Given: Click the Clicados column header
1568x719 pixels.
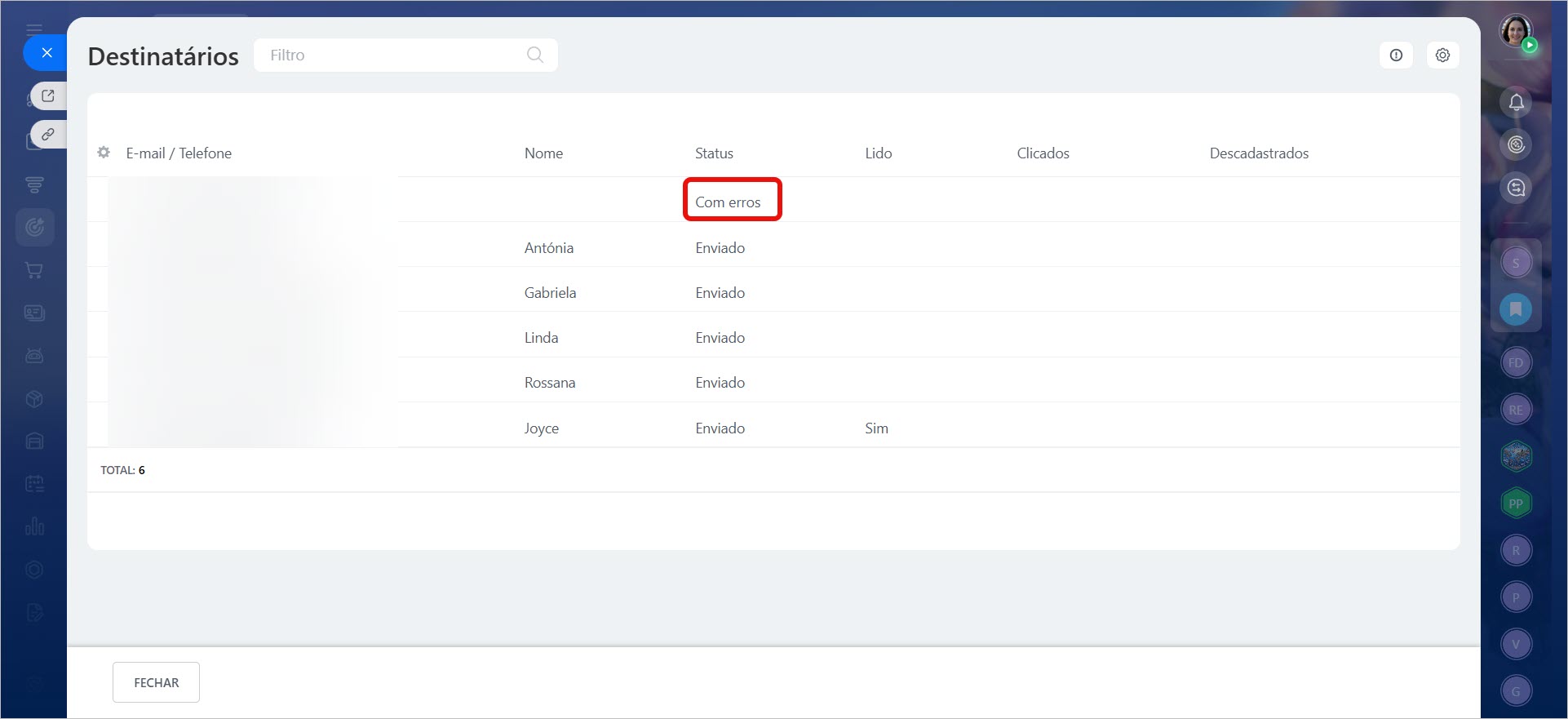Looking at the screenshot, I should point(1043,153).
